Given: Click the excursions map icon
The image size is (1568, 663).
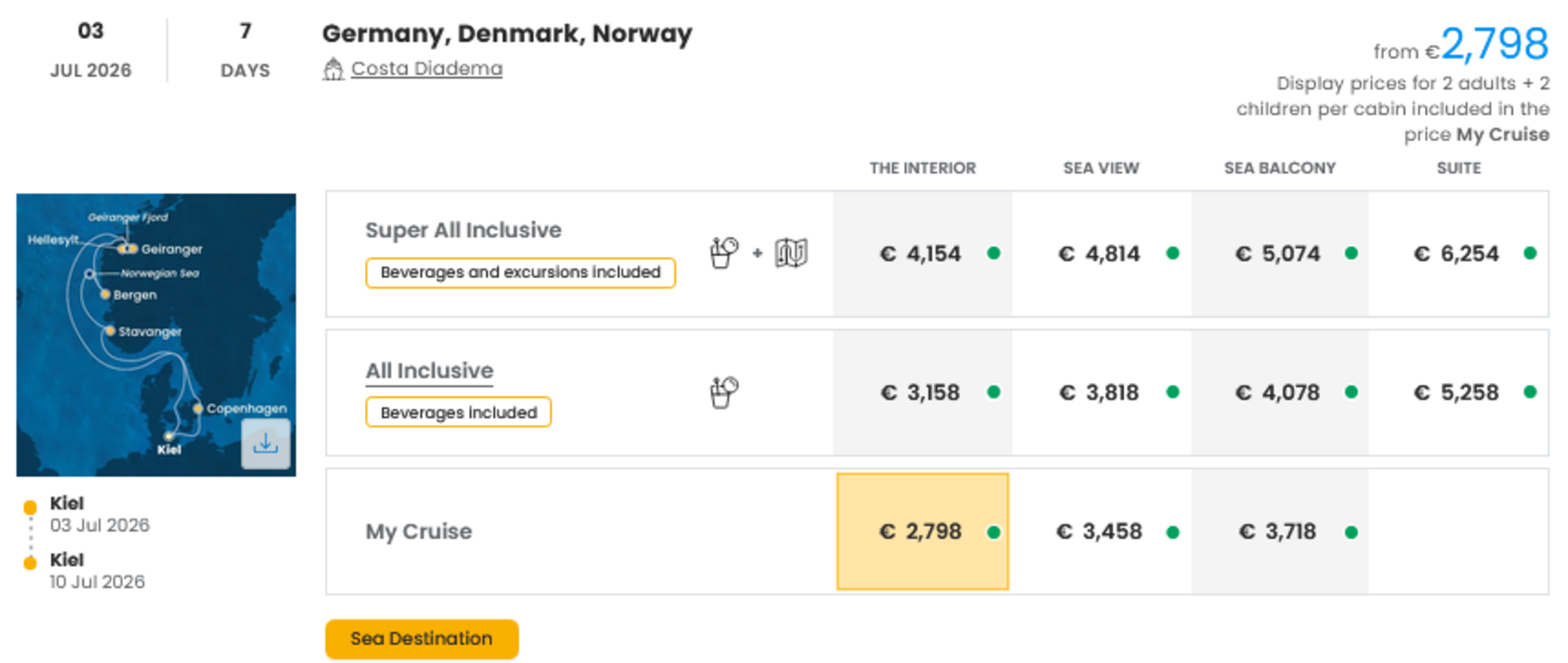Looking at the screenshot, I should [x=791, y=253].
